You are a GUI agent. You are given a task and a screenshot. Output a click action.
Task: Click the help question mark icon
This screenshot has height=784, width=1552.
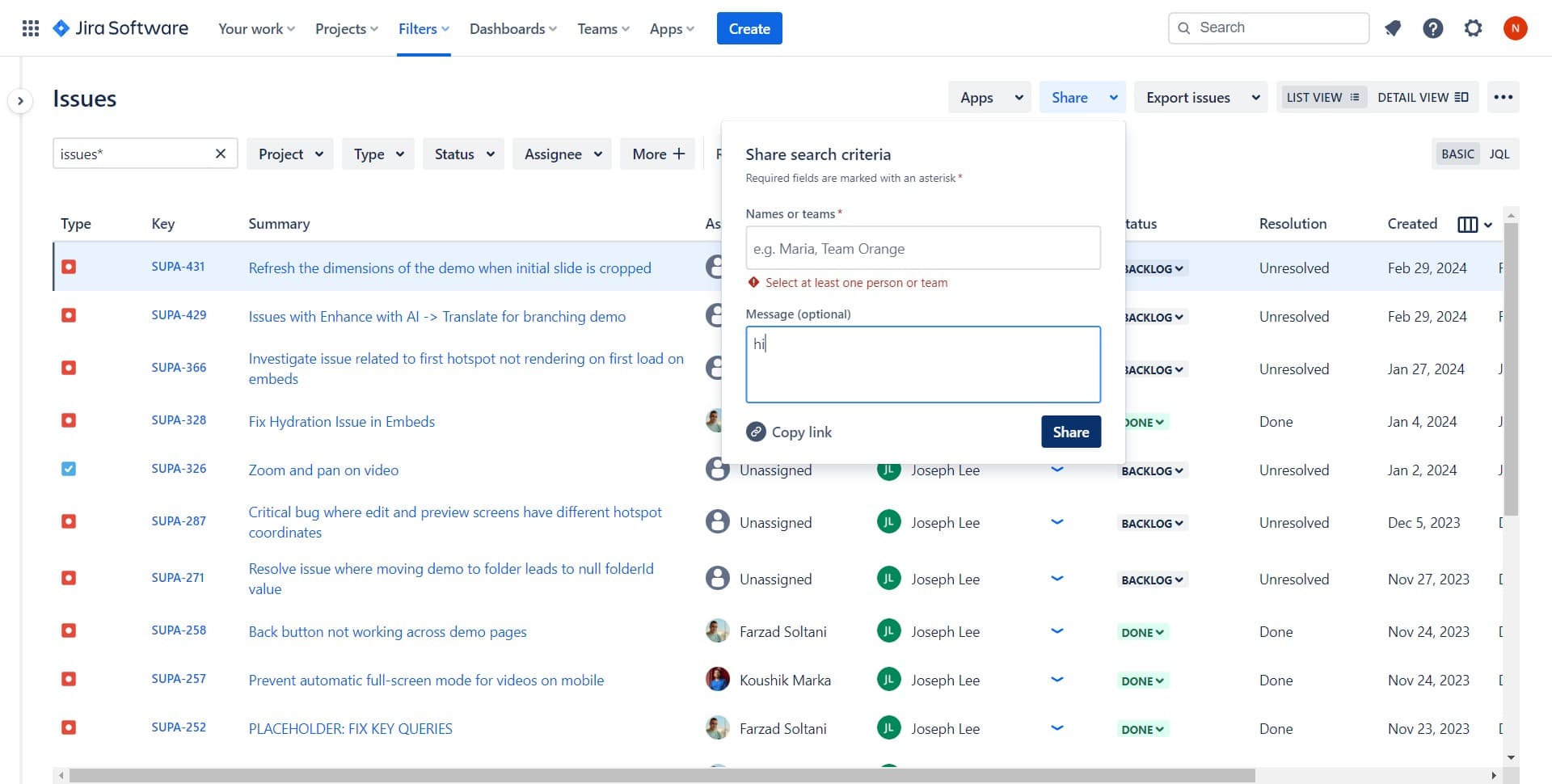pyautogui.click(x=1432, y=29)
